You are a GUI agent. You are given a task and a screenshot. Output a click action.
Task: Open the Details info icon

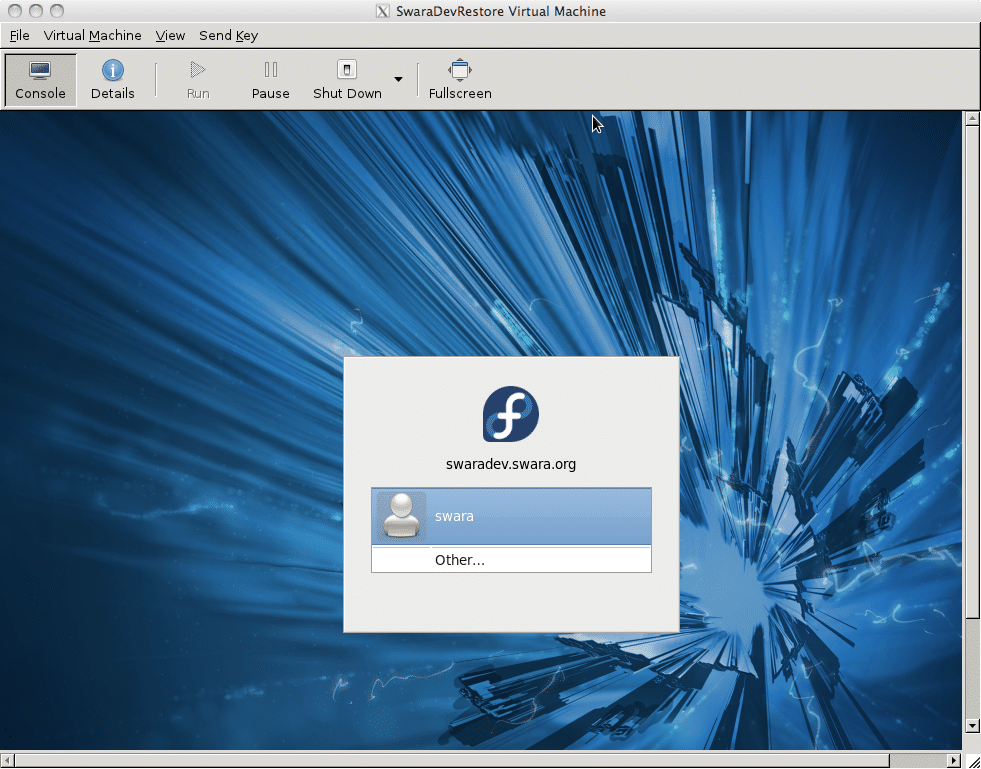coord(112,71)
